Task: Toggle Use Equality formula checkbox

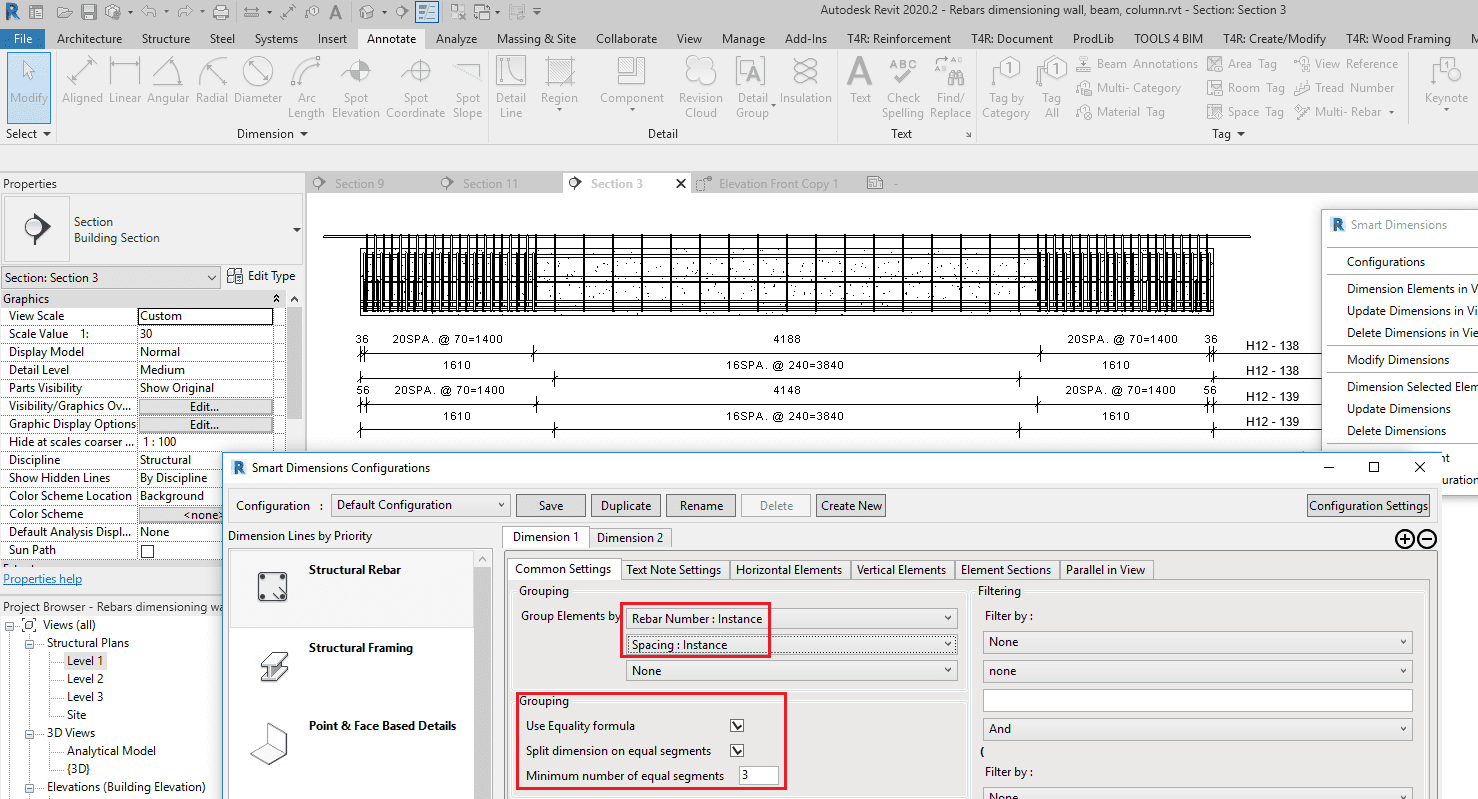Action: pyautogui.click(x=737, y=726)
